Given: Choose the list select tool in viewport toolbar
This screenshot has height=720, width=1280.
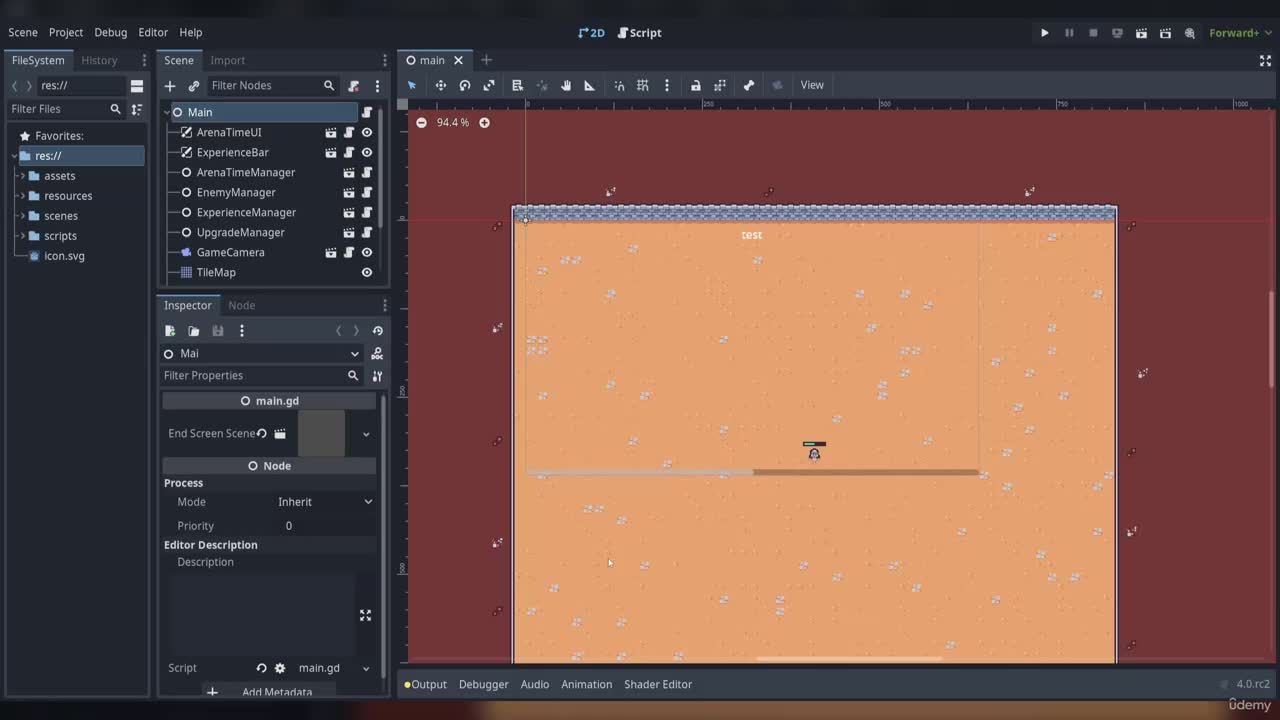Looking at the screenshot, I should [517, 85].
